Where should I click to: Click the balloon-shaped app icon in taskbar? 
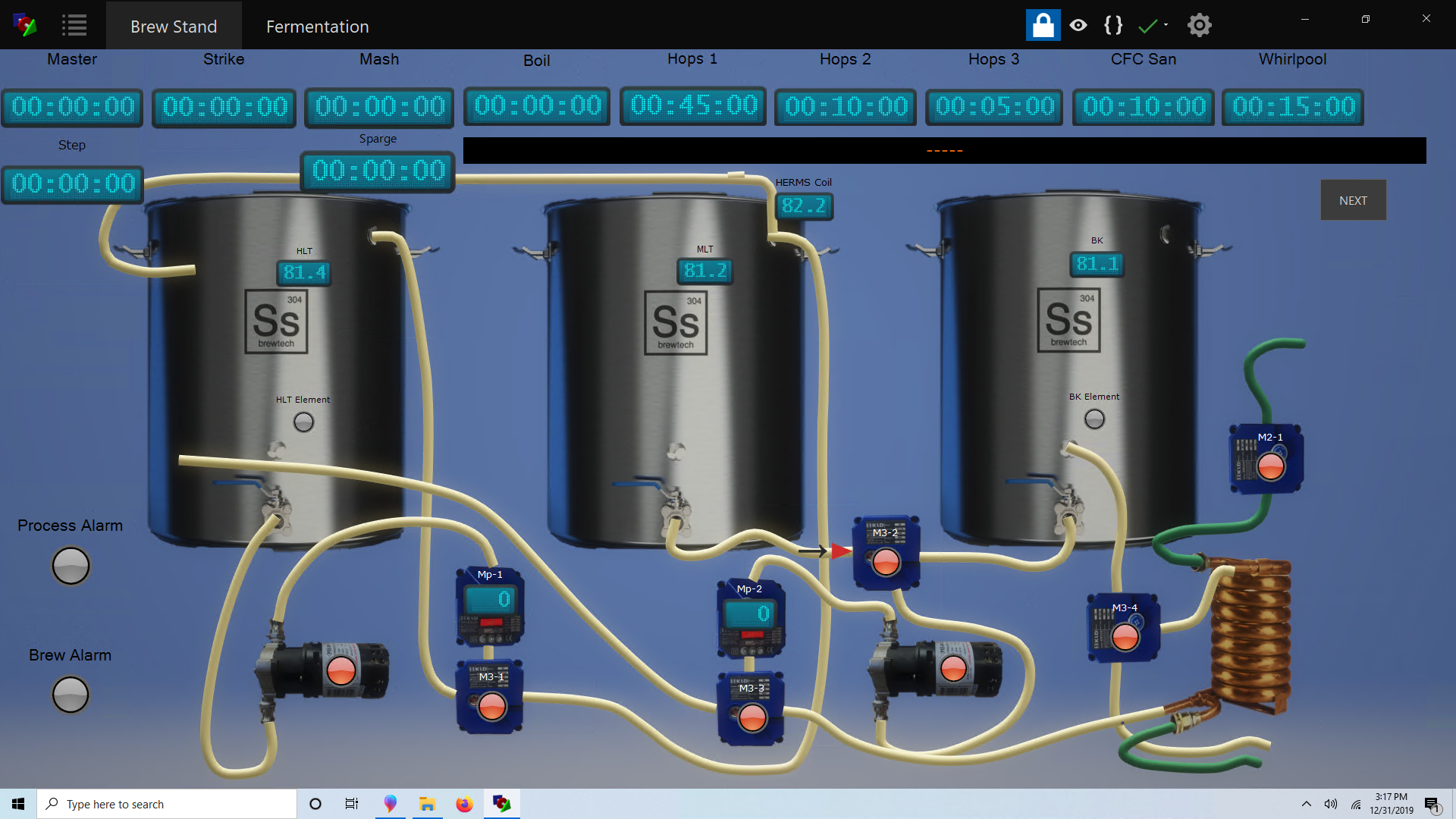(x=390, y=804)
